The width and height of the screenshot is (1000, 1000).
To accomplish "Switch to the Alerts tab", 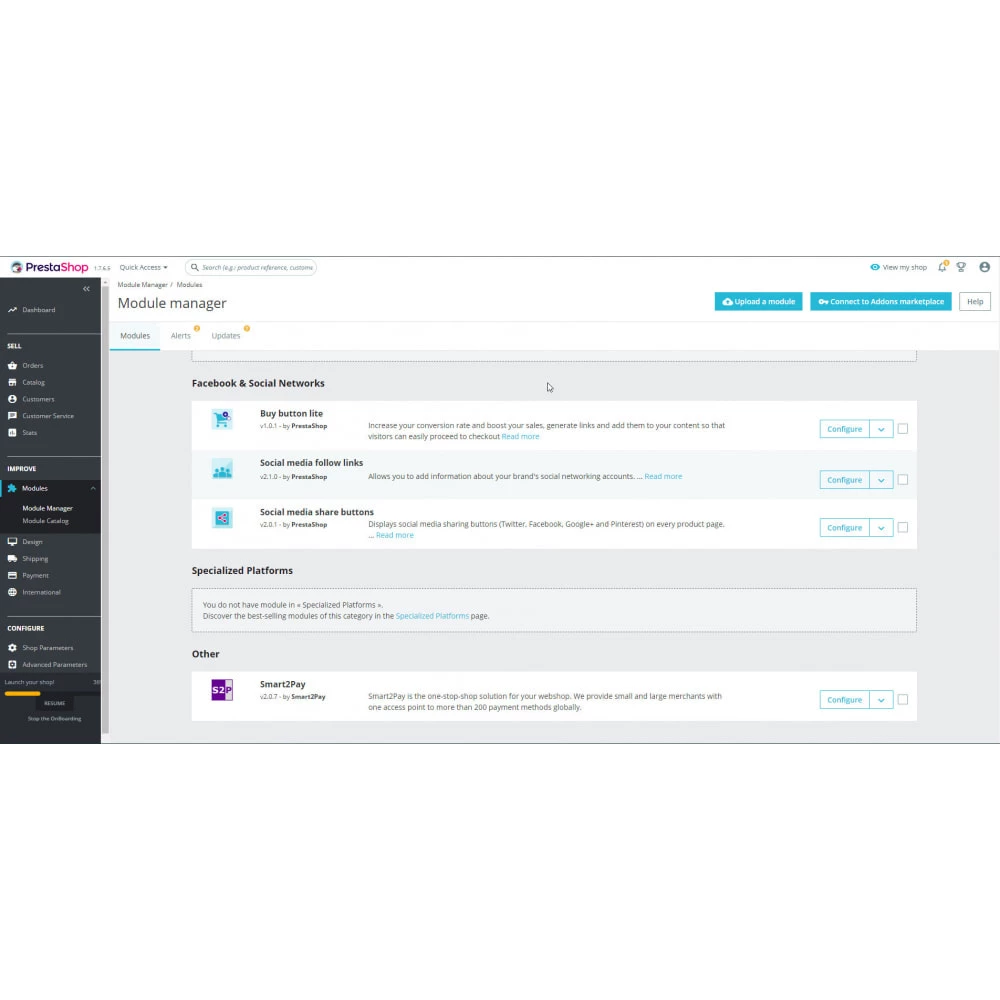I will coord(180,335).
